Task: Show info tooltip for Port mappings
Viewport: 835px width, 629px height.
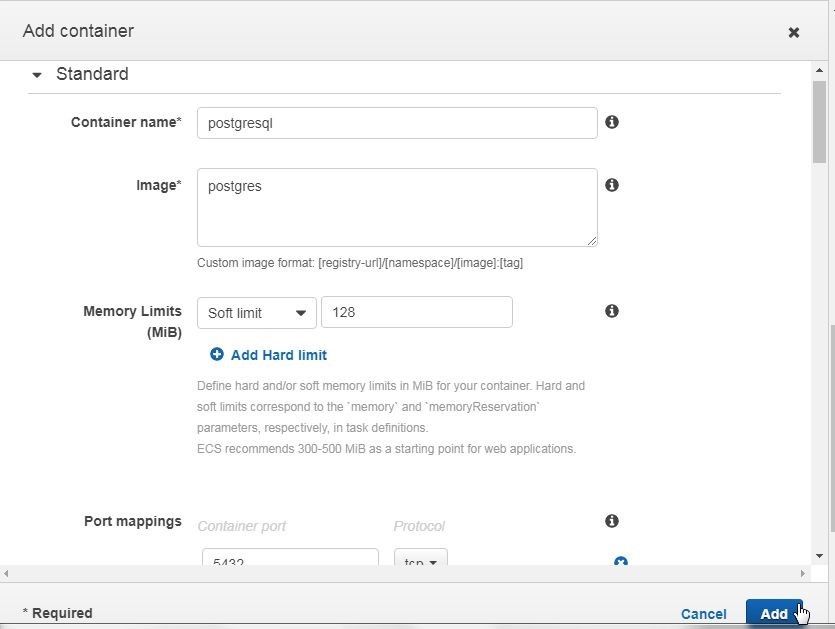Action: (612, 520)
